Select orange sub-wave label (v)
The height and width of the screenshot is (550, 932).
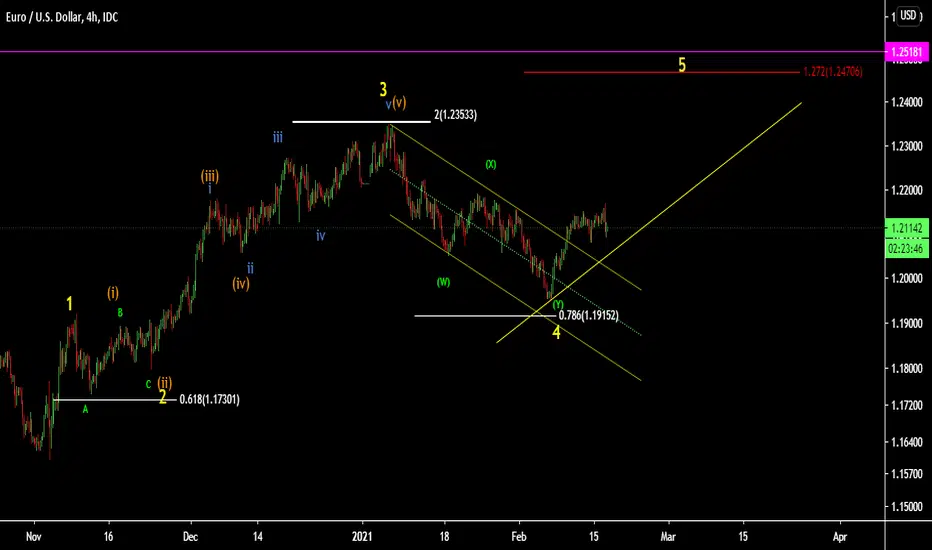click(399, 102)
